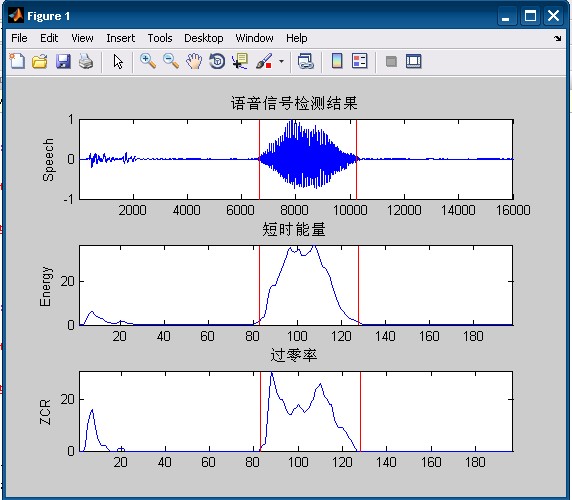The height and width of the screenshot is (500, 572).
Task: Show plot tools and dock figure
Action: pyautogui.click(x=414, y=61)
